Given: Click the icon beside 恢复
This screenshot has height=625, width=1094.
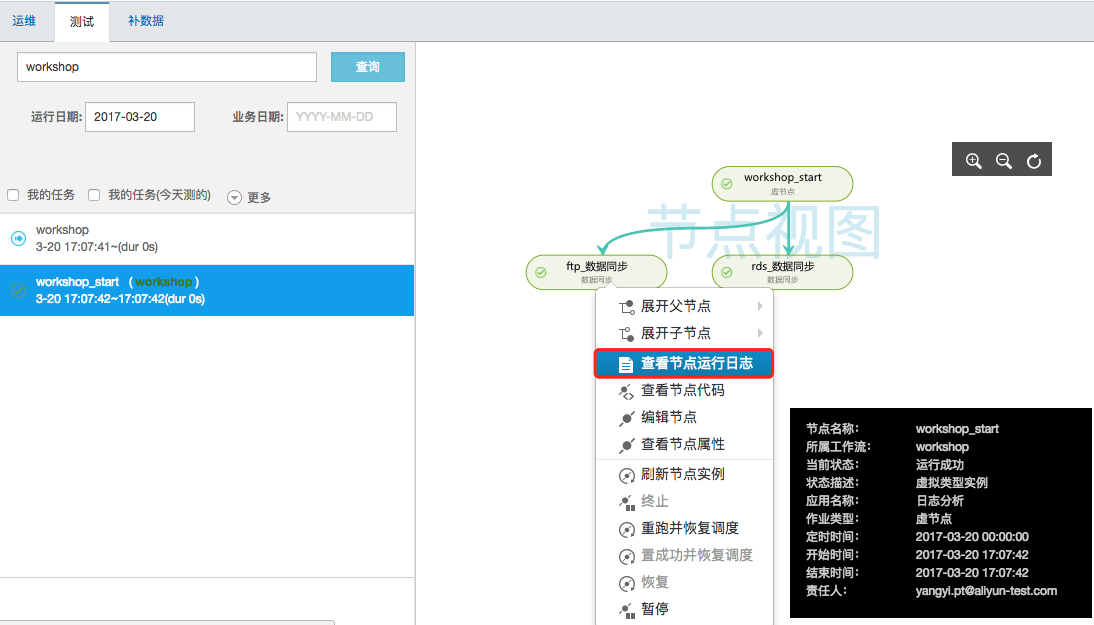Looking at the screenshot, I should click(627, 582).
